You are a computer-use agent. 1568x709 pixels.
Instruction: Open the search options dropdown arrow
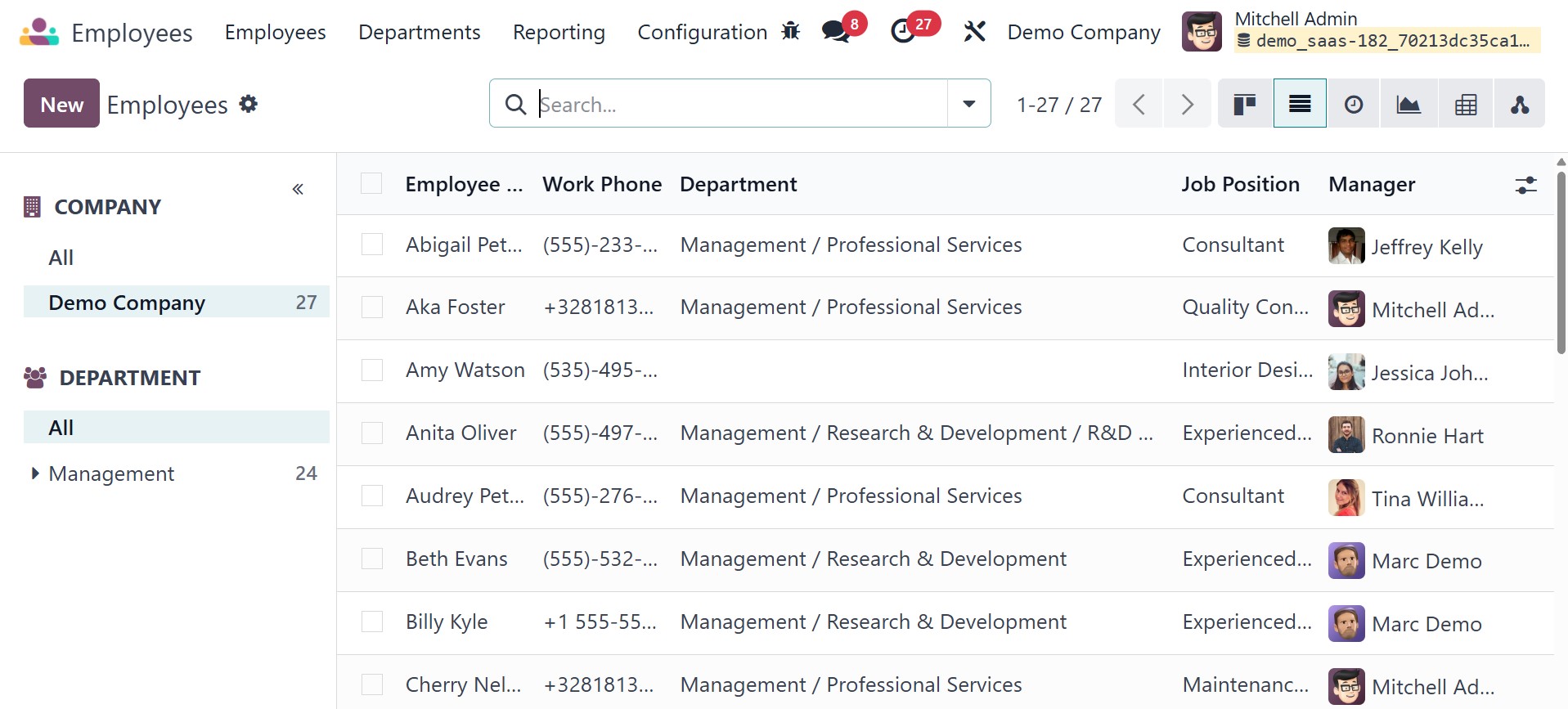click(969, 104)
